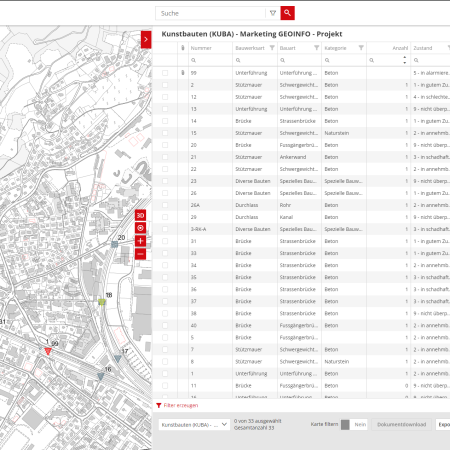
Task: Tick the checkbox for row 31
Action: point(165,241)
